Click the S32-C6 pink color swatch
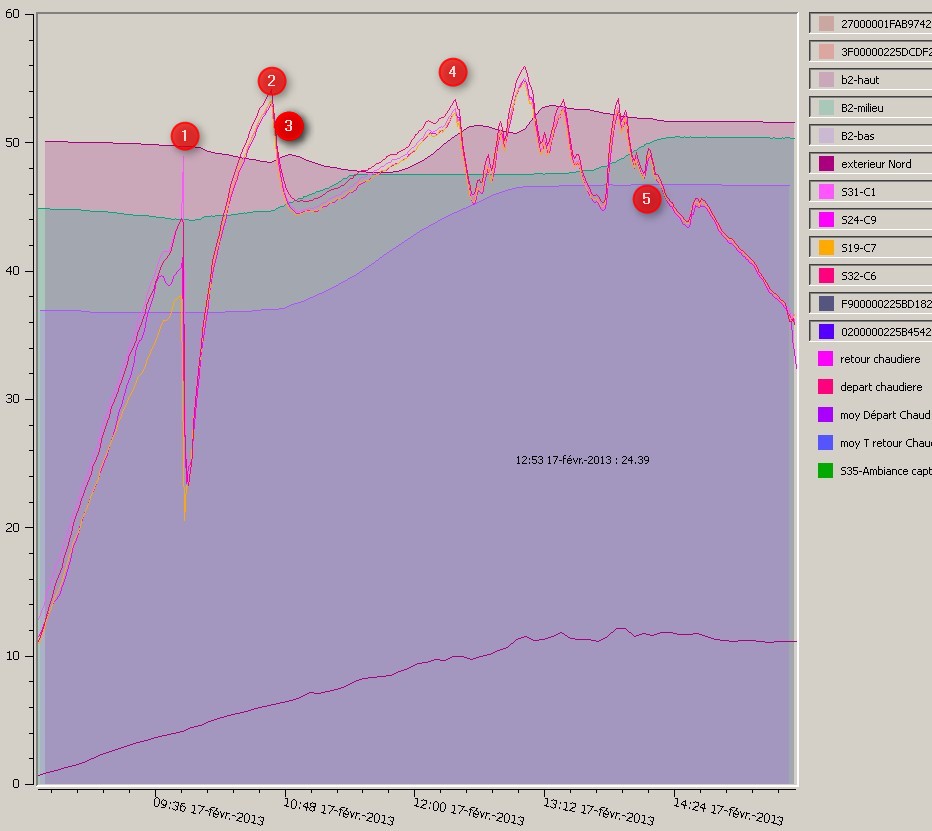The width and height of the screenshot is (932, 831). (x=826, y=275)
